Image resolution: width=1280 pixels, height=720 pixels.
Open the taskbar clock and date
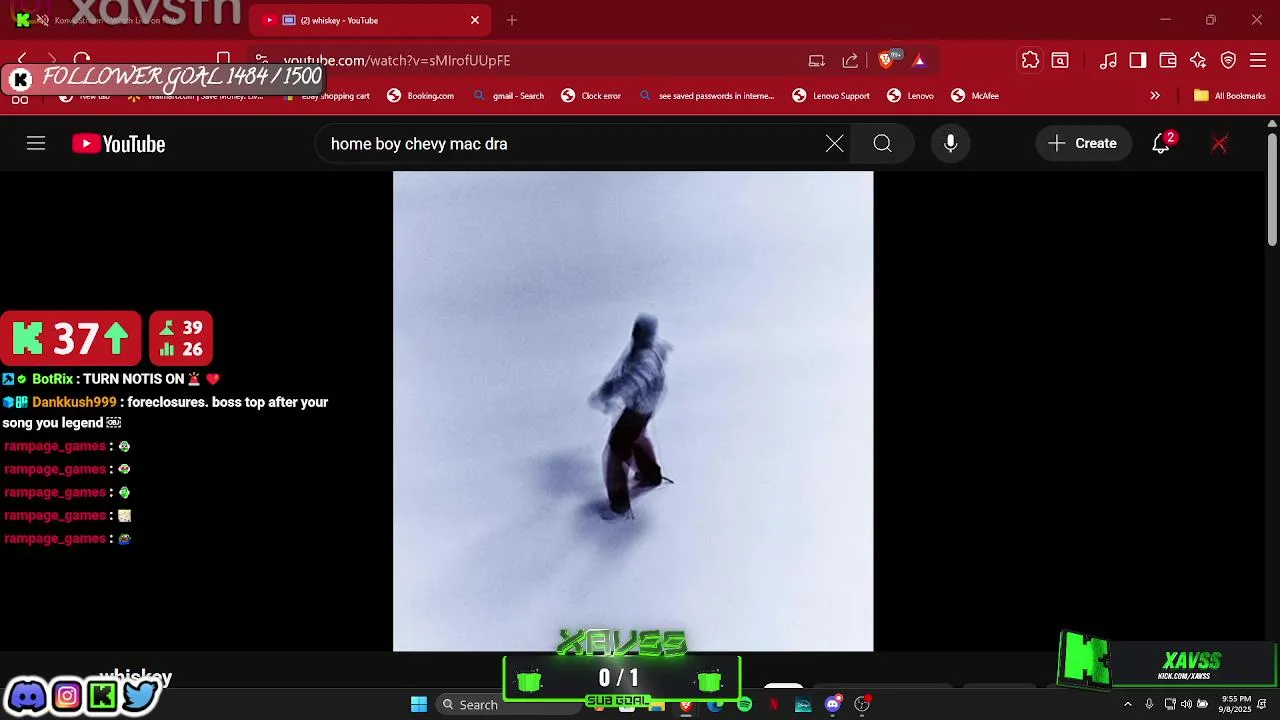pos(1236,705)
